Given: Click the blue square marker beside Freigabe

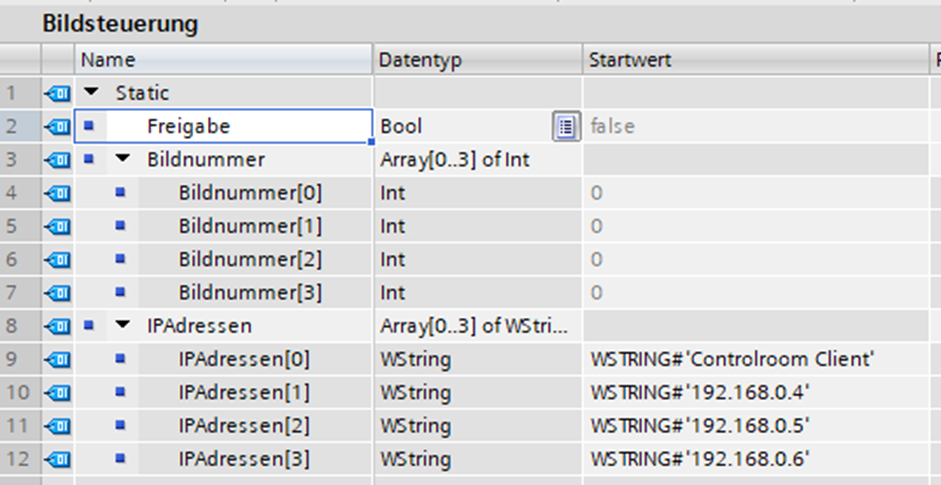Looking at the screenshot, I should 89,126.
